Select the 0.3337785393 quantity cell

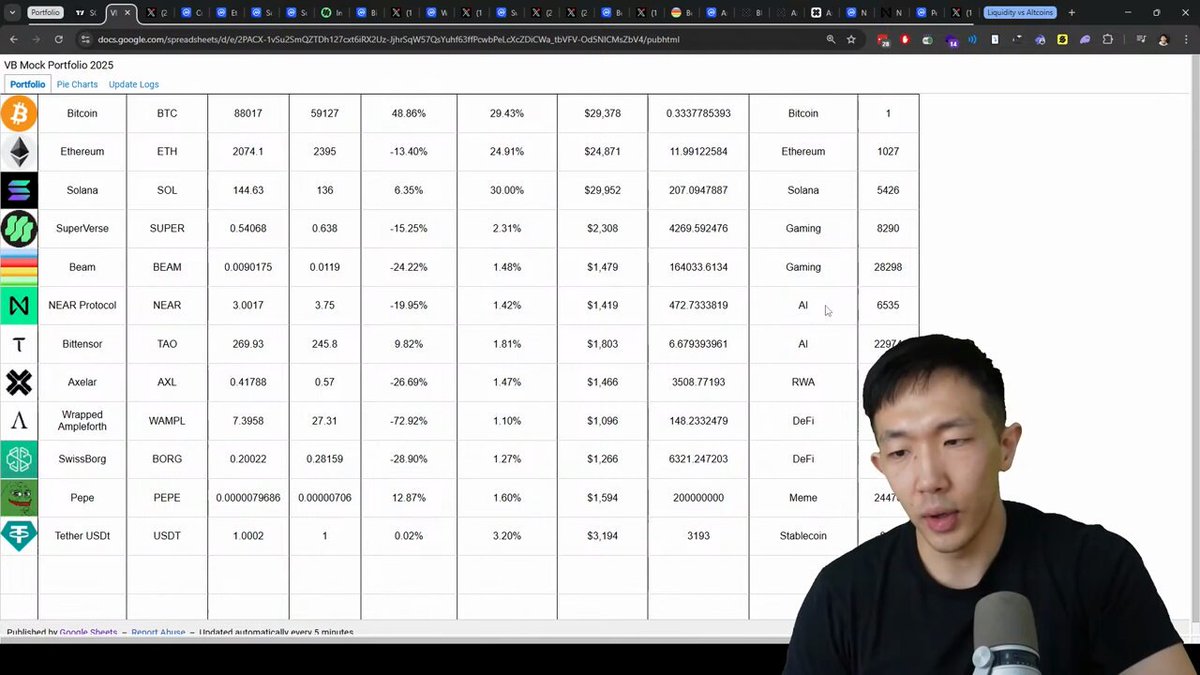click(x=698, y=114)
